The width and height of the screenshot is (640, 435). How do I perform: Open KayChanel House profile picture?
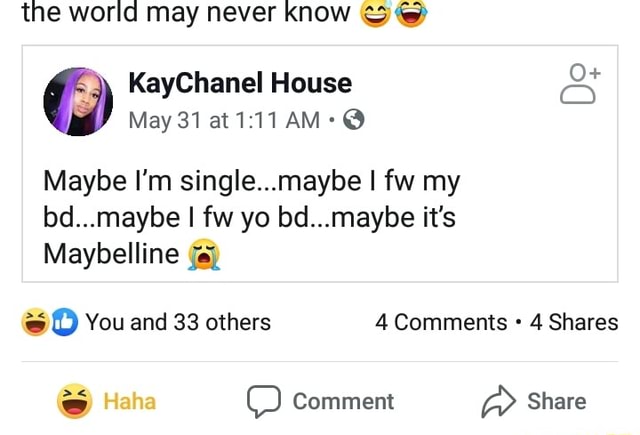click(77, 102)
